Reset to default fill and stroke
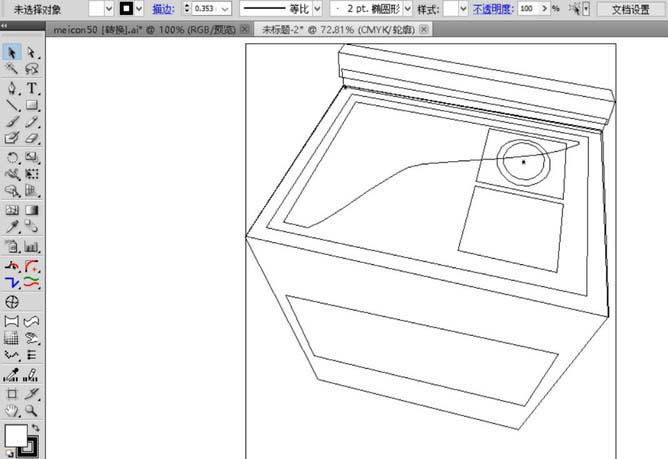This screenshot has width=668, height=459. click(x=9, y=453)
